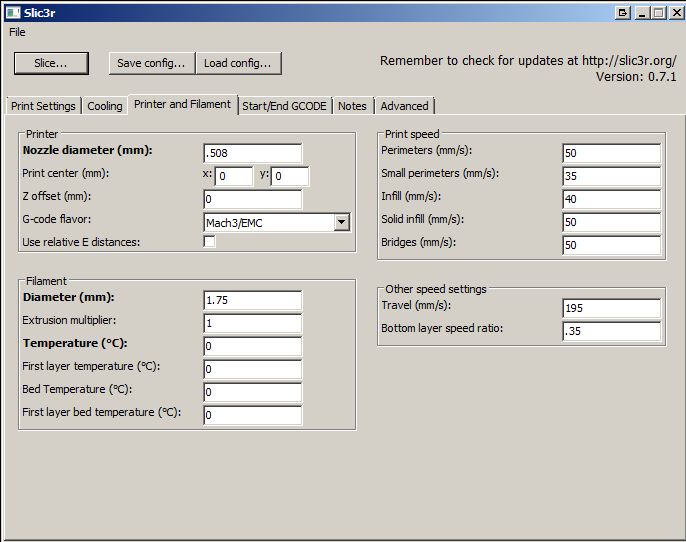Click the Bottom layer speed ratio field
Viewport: 686px width, 542px height.
611,331
